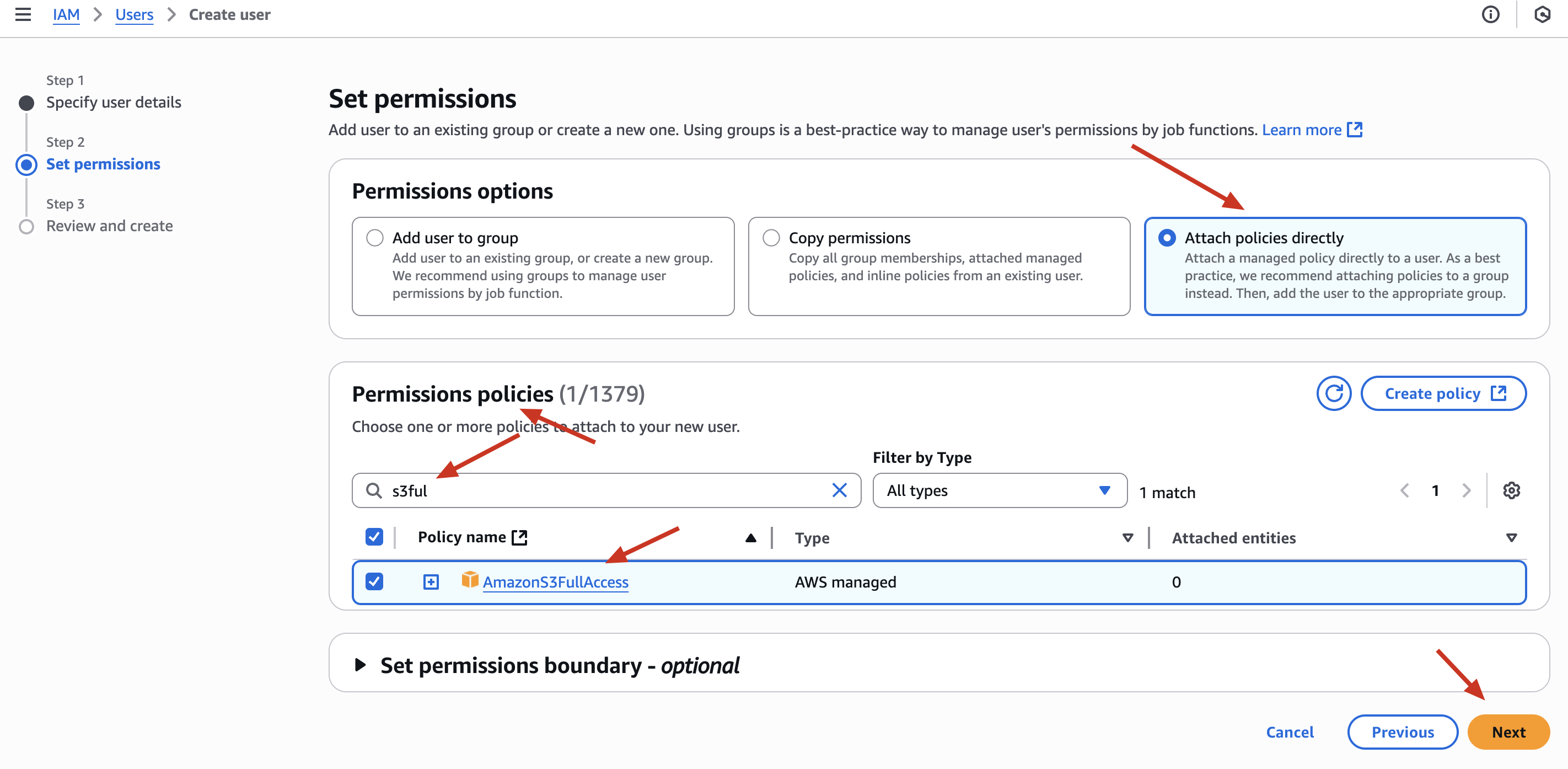This screenshot has width=1568, height=769.
Task: Open the Learn more external link icon
Action: click(1354, 130)
